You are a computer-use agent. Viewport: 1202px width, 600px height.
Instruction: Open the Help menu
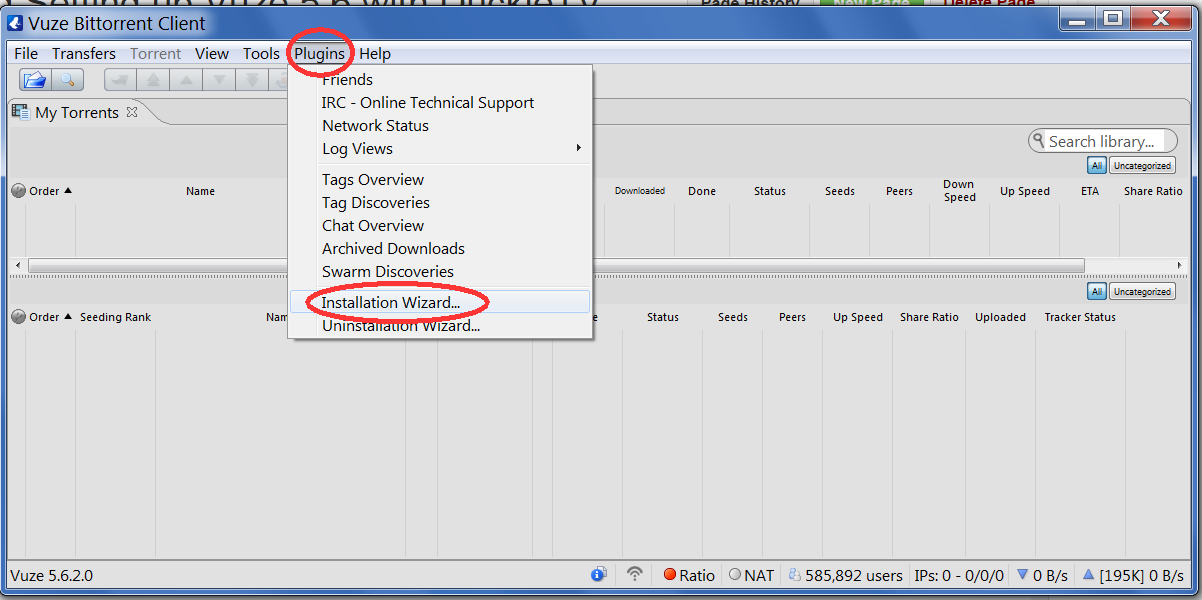[375, 53]
